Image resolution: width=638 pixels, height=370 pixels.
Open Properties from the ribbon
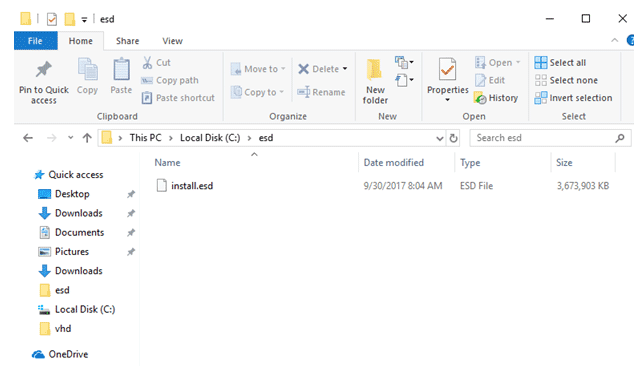448,76
